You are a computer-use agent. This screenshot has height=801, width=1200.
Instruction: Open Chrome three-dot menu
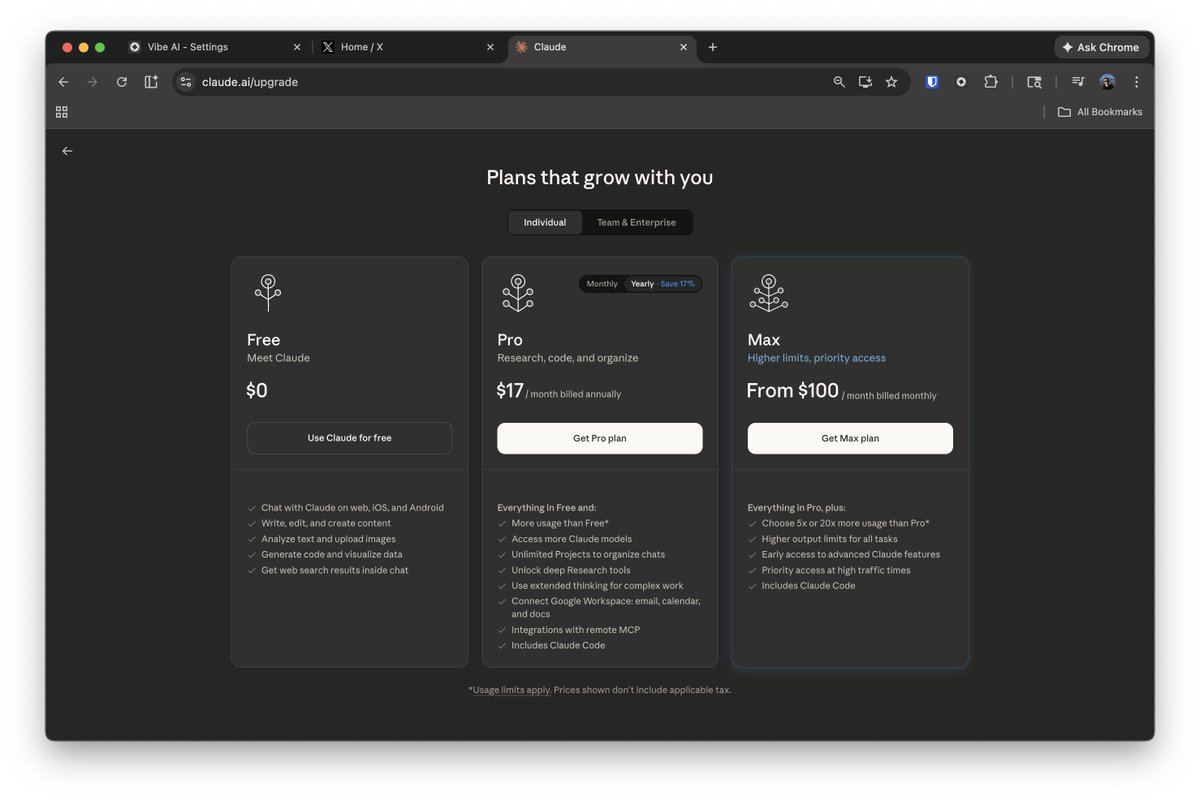pyautogui.click(x=1136, y=82)
